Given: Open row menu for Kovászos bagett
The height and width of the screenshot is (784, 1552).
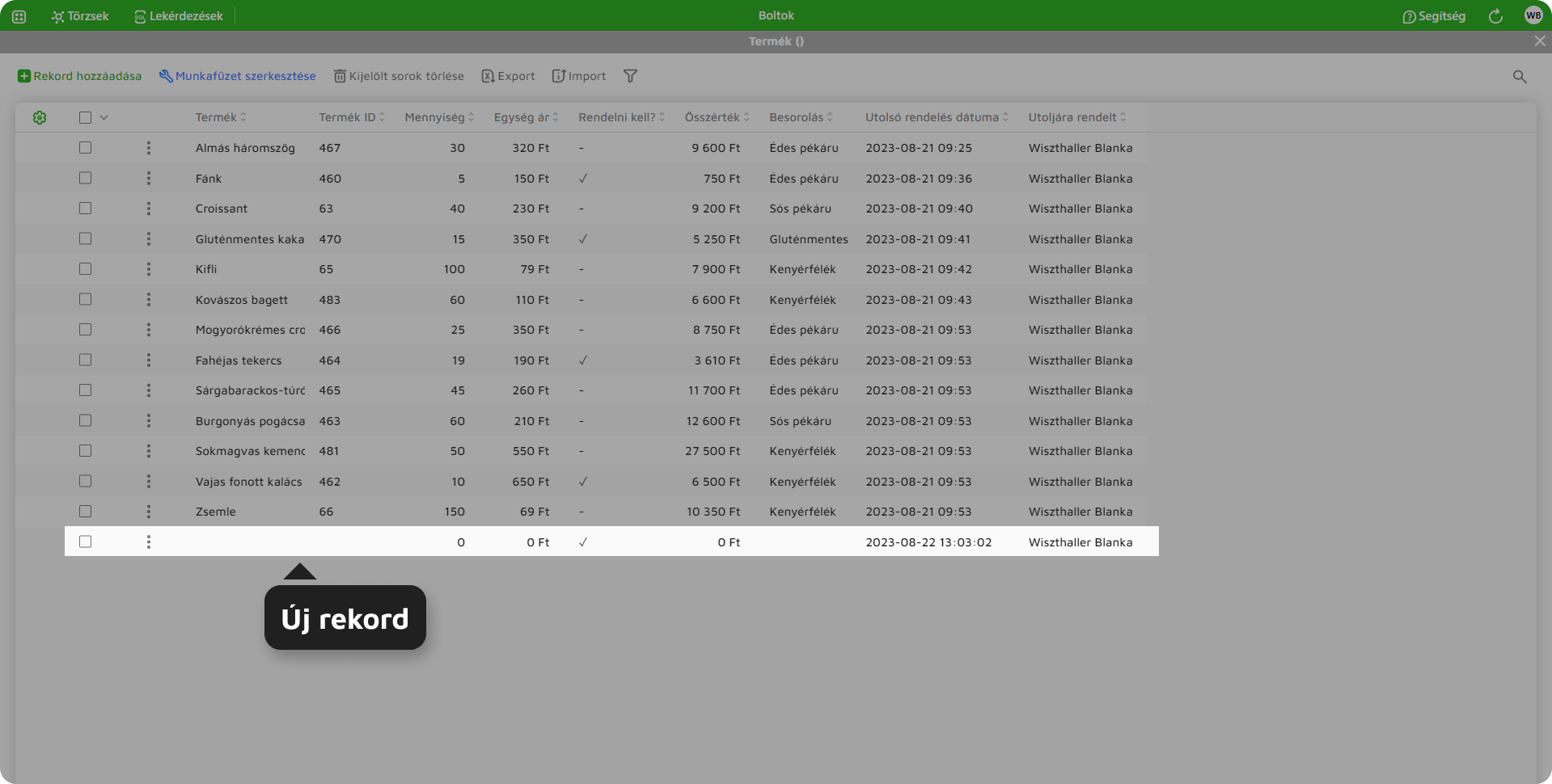Looking at the screenshot, I should click(x=149, y=300).
